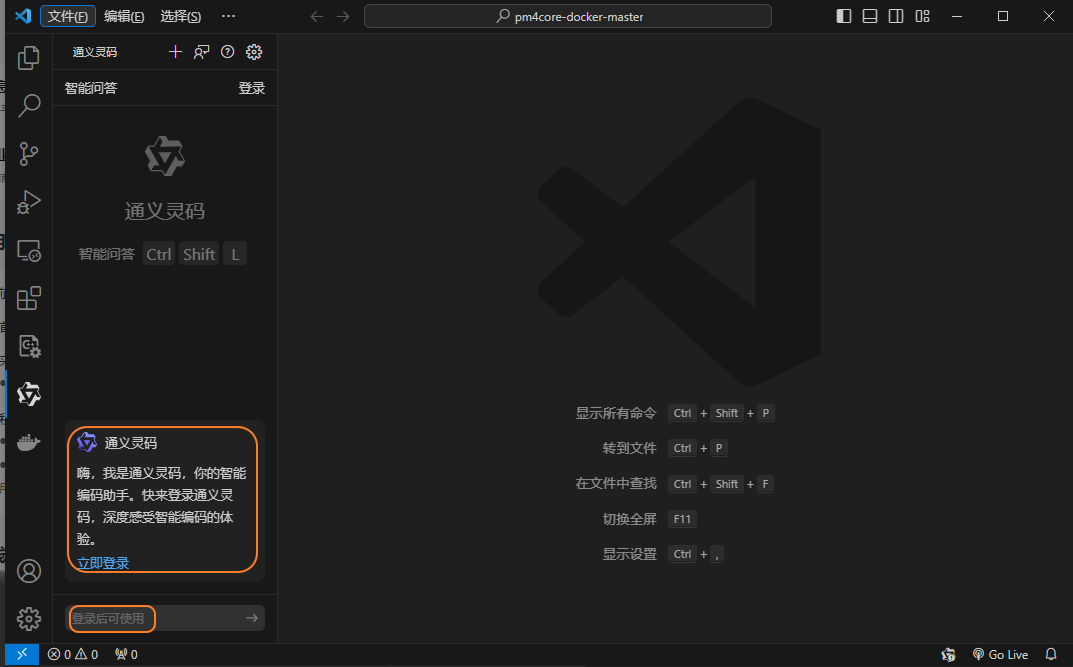Open the Docker view in activity bar
The image size is (1073, 667).
(x=29, y=442)
